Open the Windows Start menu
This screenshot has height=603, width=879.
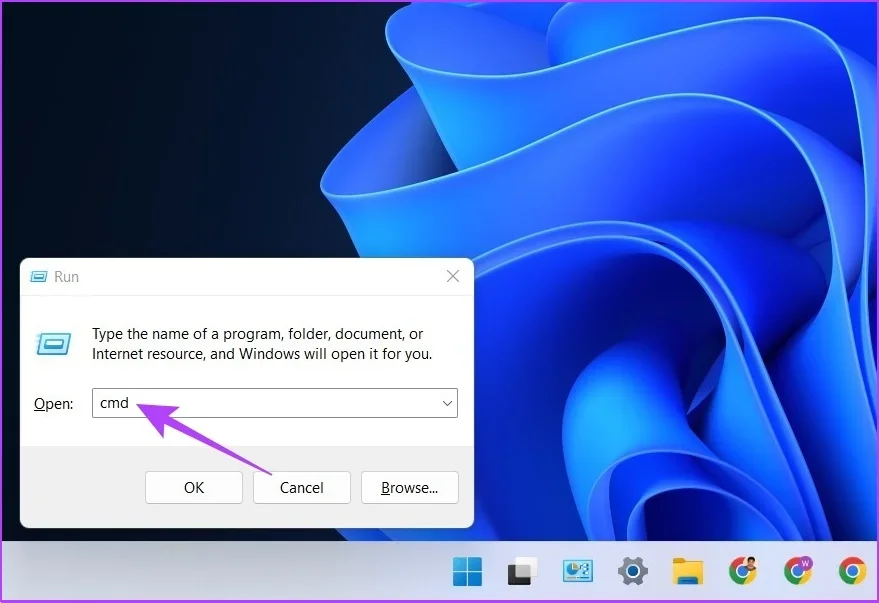tap(466, 571)
